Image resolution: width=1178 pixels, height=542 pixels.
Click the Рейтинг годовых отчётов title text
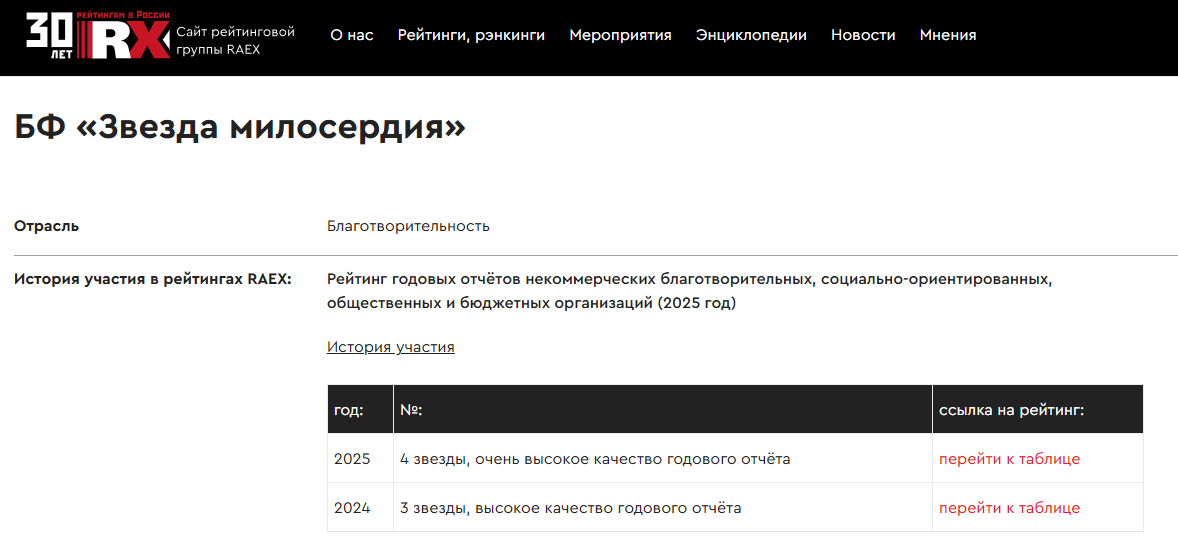tap(688, 292)
